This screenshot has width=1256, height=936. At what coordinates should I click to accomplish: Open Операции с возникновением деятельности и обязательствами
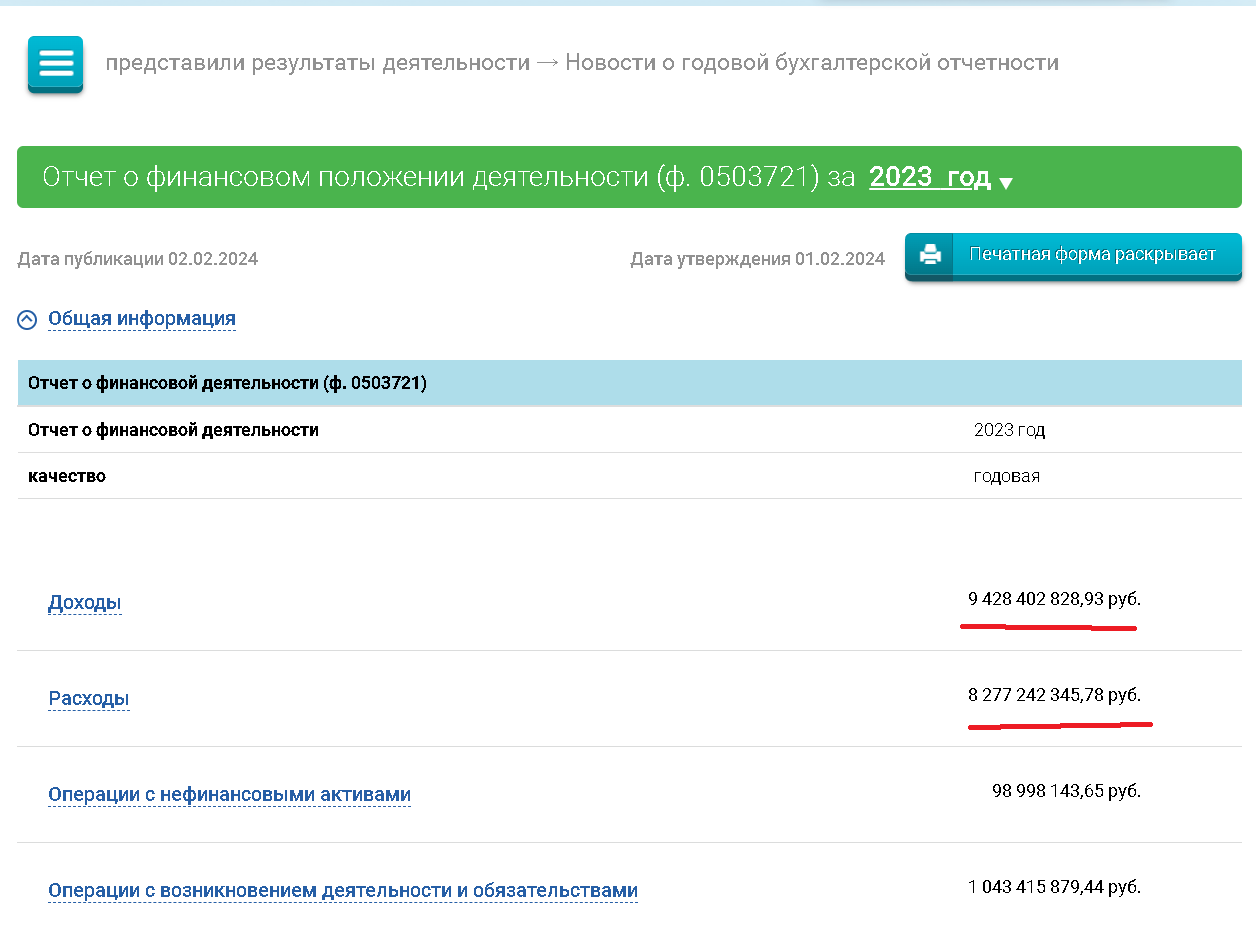342,891
